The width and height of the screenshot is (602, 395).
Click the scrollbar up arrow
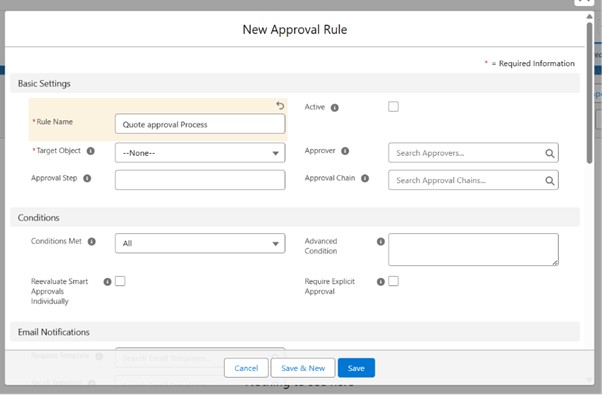(589, 17)
